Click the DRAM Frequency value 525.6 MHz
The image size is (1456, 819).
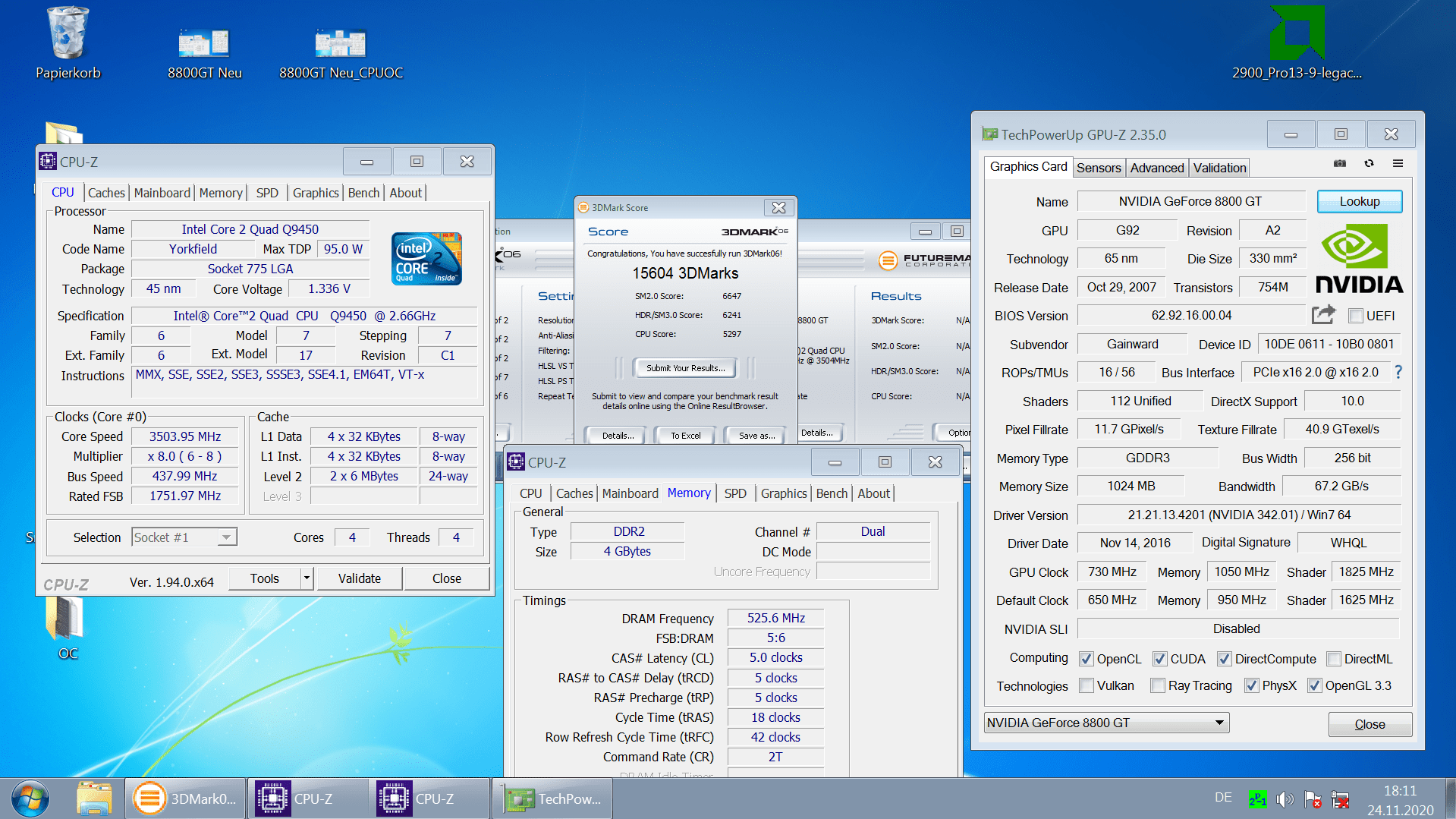pyautogui.click(x=775, y=618)
